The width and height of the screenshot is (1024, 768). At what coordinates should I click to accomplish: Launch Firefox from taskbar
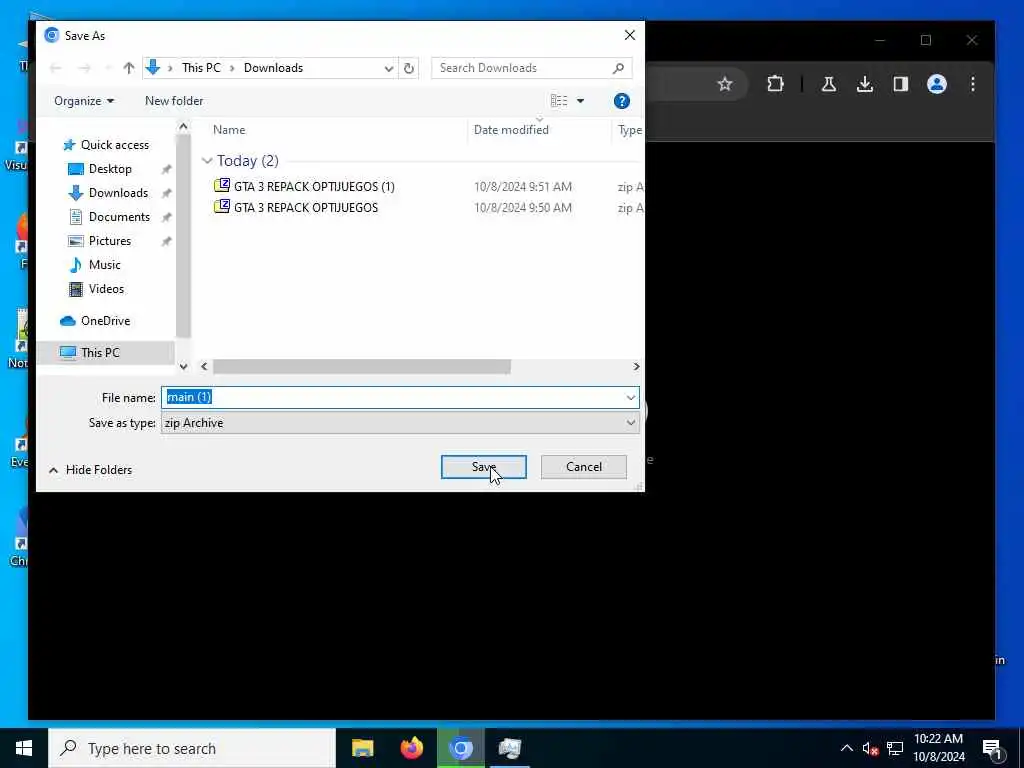tap(411, 748)
